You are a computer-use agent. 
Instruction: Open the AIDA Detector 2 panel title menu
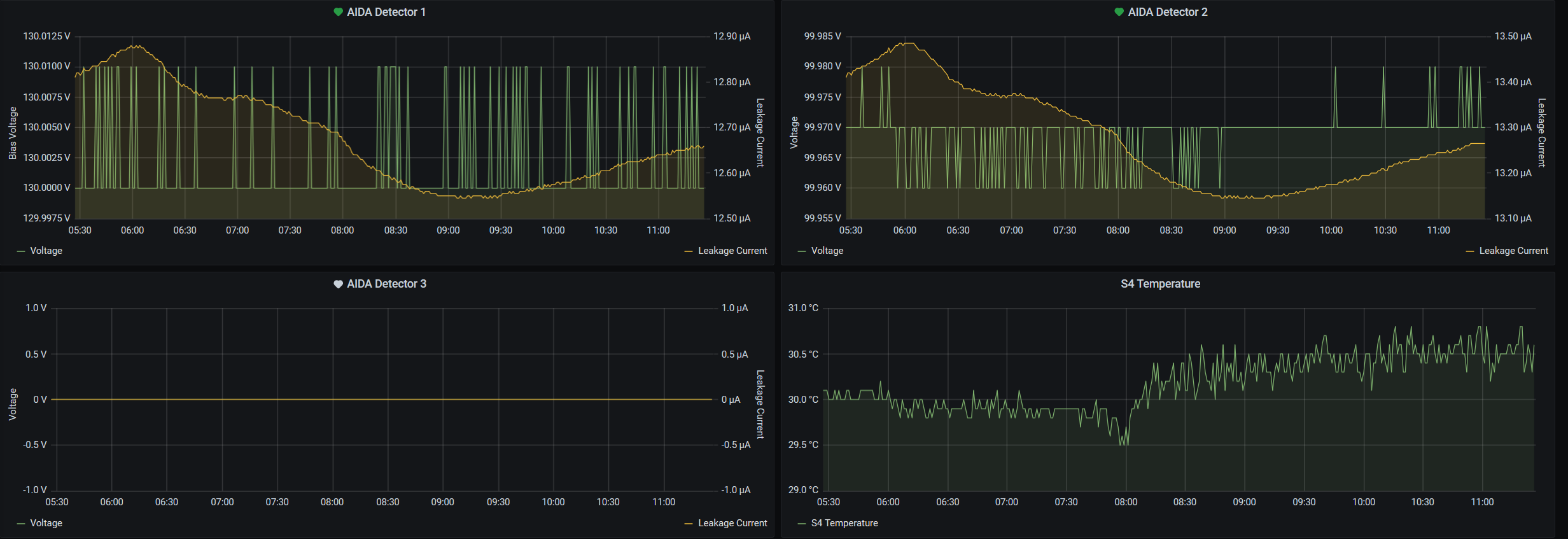click(x=1167, y=12)
